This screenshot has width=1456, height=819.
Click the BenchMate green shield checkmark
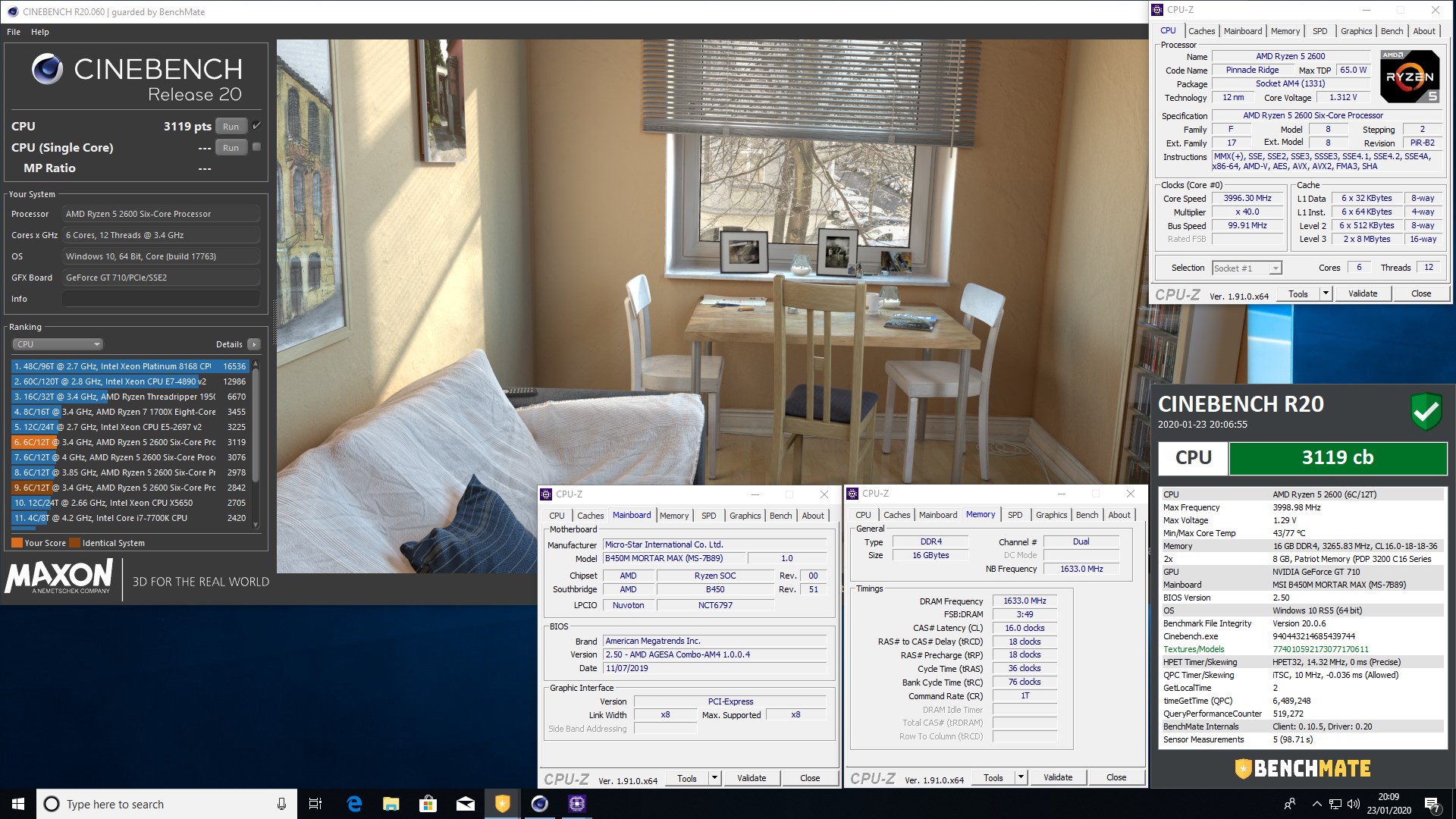tap(1426, 412)
